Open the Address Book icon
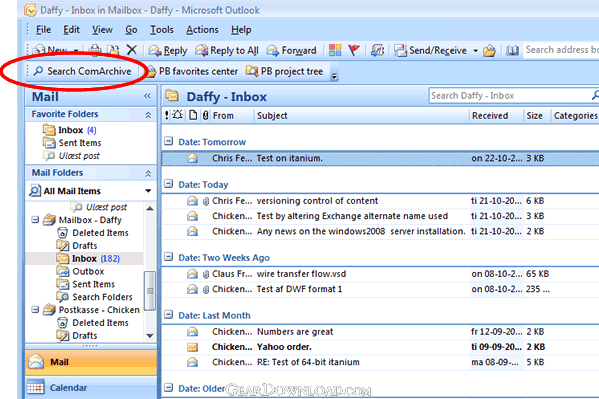The width and height of the screenshot is (599, 399). pos(512,50)
